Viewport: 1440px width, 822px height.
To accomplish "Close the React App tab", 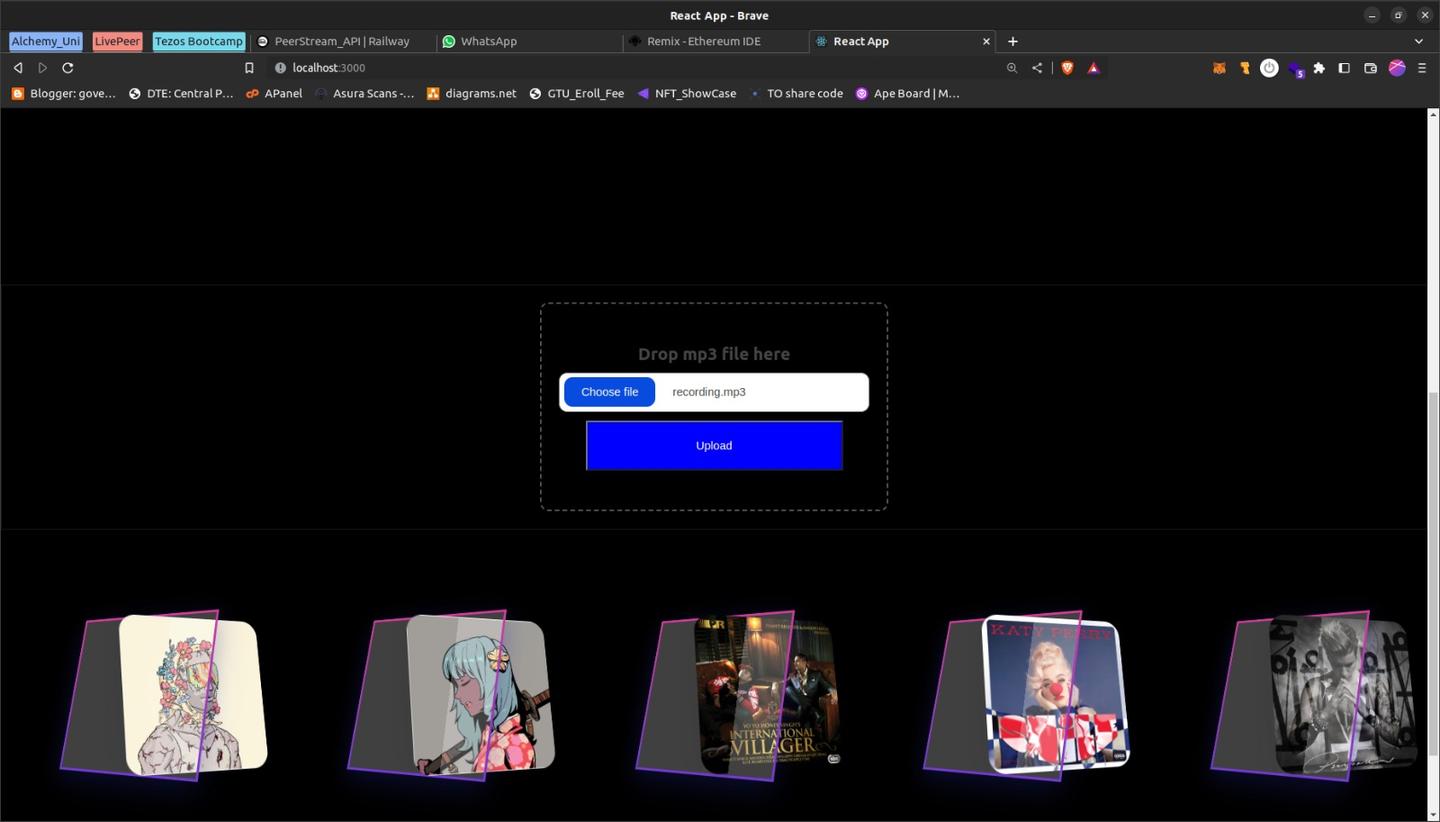I will (x=986, y=41).
